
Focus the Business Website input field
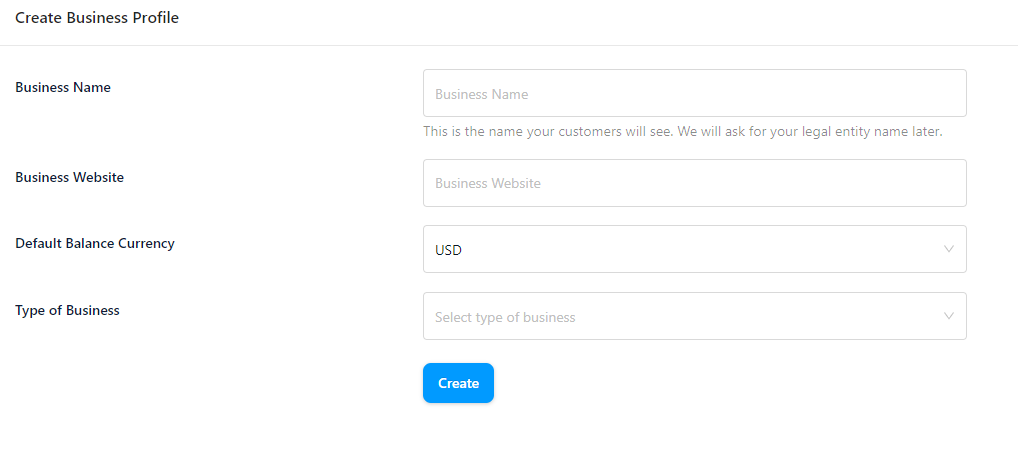pos(695,183)
